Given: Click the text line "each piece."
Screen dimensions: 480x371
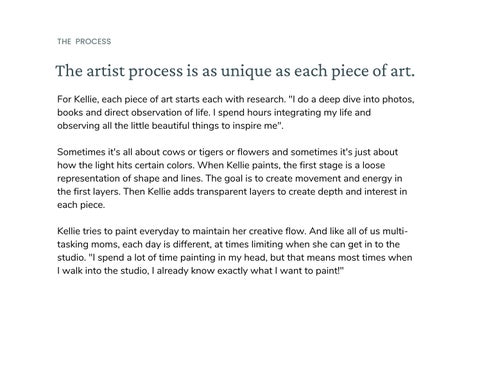Looking at the screenshot, I should coord(81,205).
